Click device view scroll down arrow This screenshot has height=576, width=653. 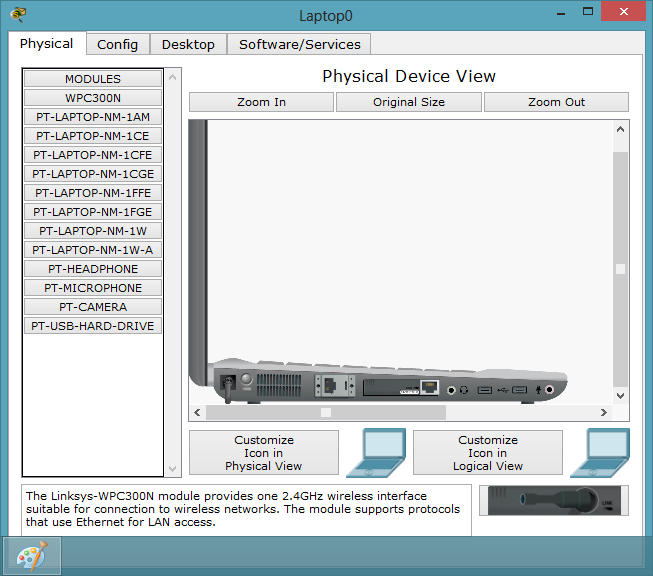click(620, 396)
